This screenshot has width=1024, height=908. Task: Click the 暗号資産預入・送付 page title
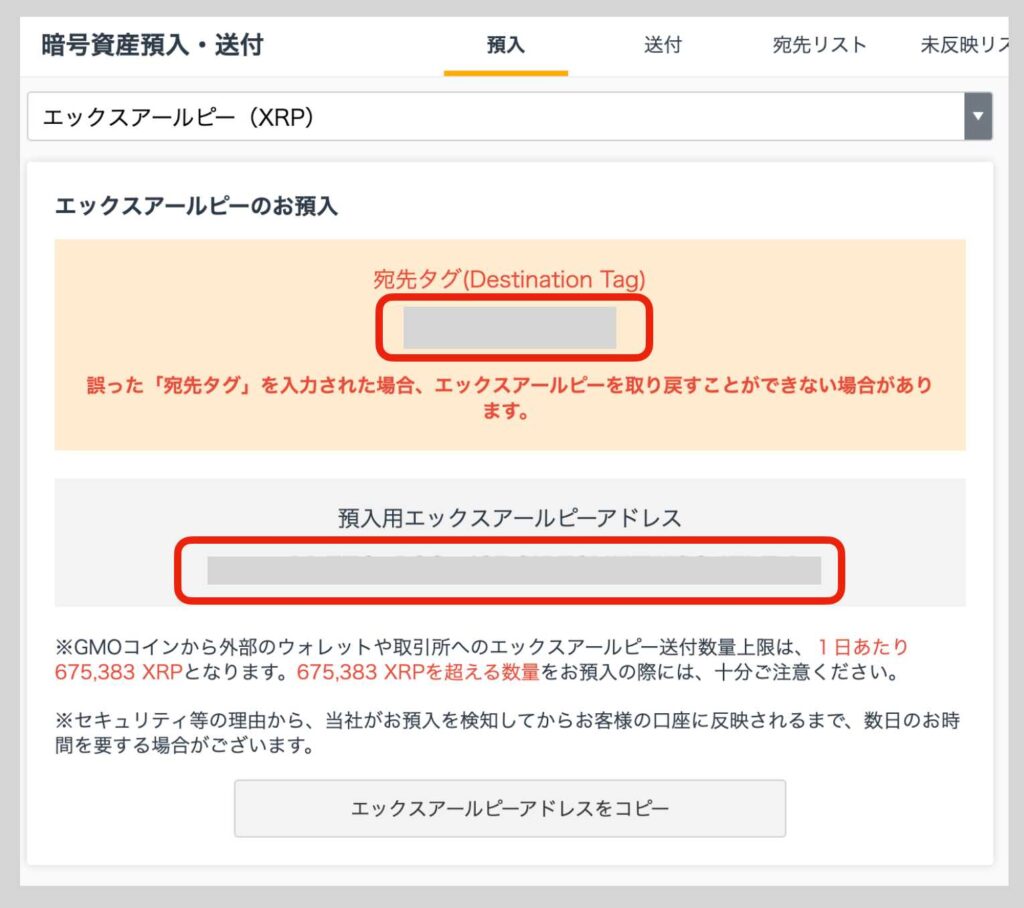[152, 45]
